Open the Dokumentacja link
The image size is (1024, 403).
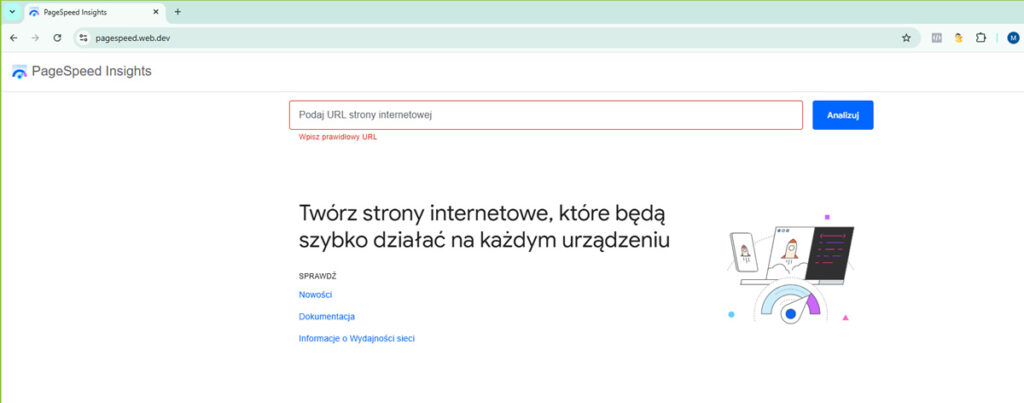(327, 317)
